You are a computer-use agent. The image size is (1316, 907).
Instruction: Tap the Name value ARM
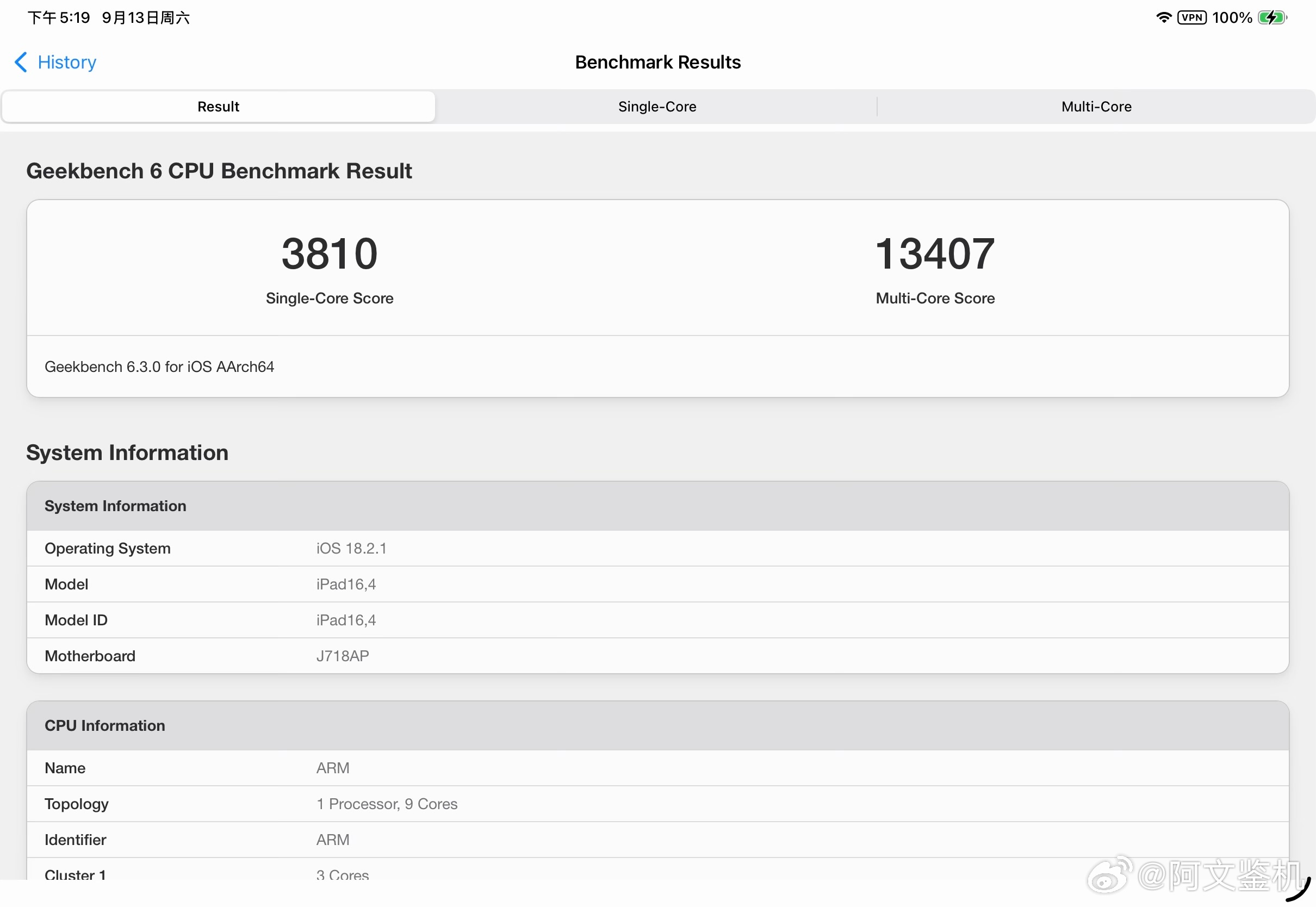tap(332, 768)
